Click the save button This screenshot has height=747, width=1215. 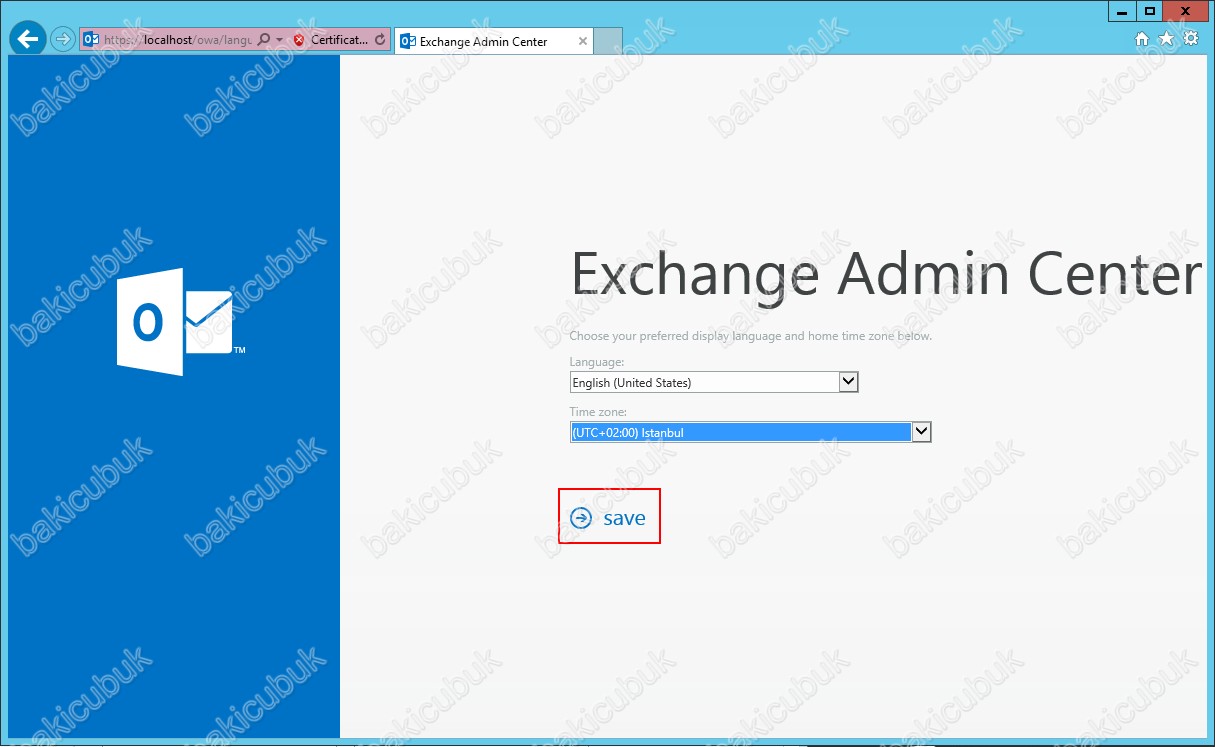click(608, 518)
